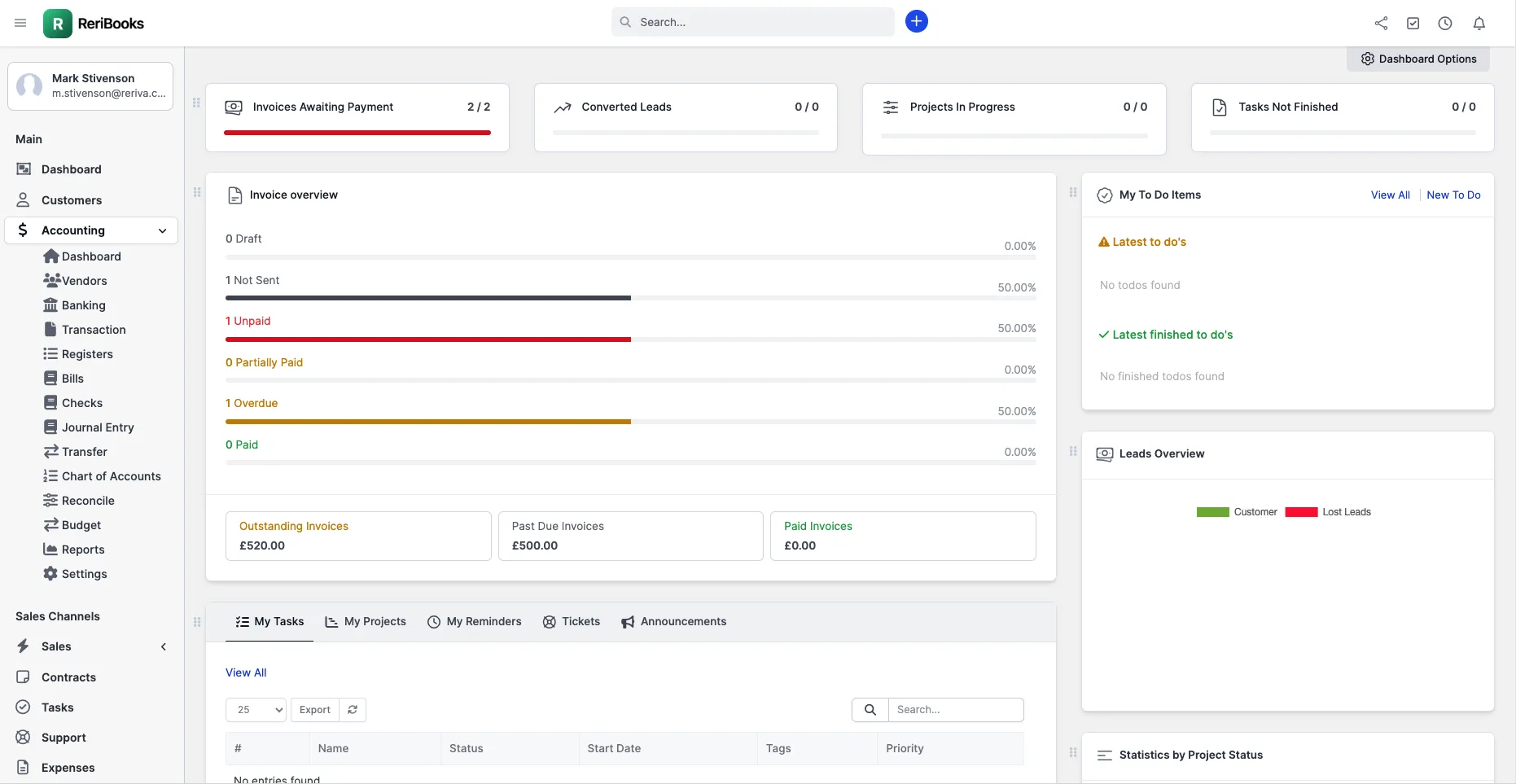This screenshot has width=1516, height=784.
Task: Click the Transaction document icon
Action: 50,330
